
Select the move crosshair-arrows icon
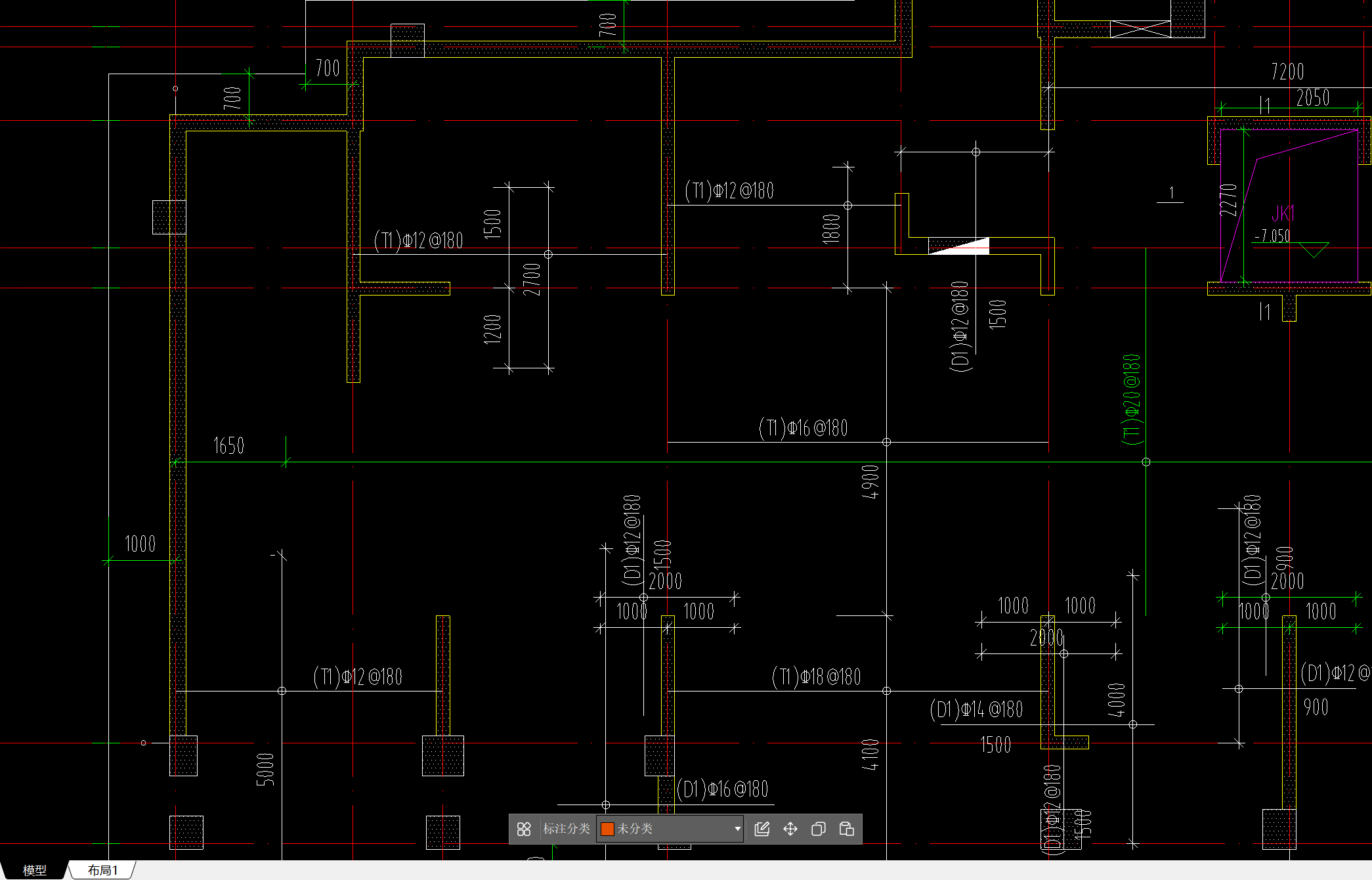790,829
